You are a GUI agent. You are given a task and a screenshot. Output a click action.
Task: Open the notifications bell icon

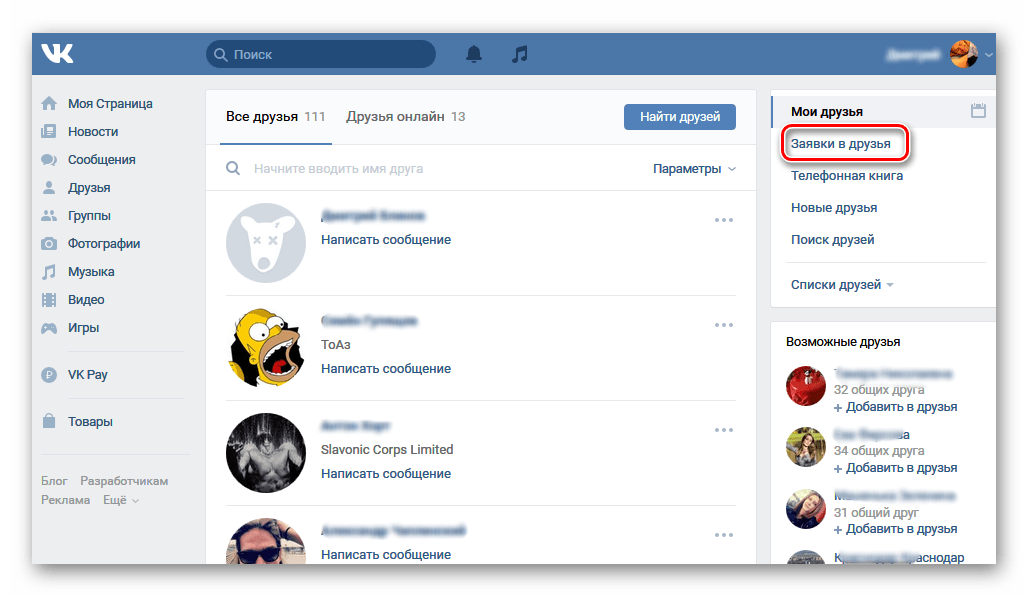click(x=473, y=55)
